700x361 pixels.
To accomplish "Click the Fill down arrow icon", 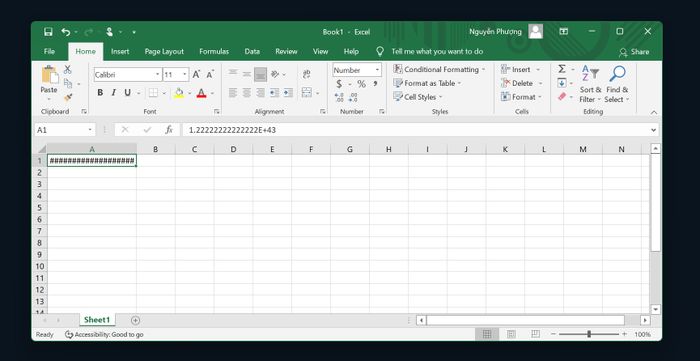I will (x=562, y=83).
